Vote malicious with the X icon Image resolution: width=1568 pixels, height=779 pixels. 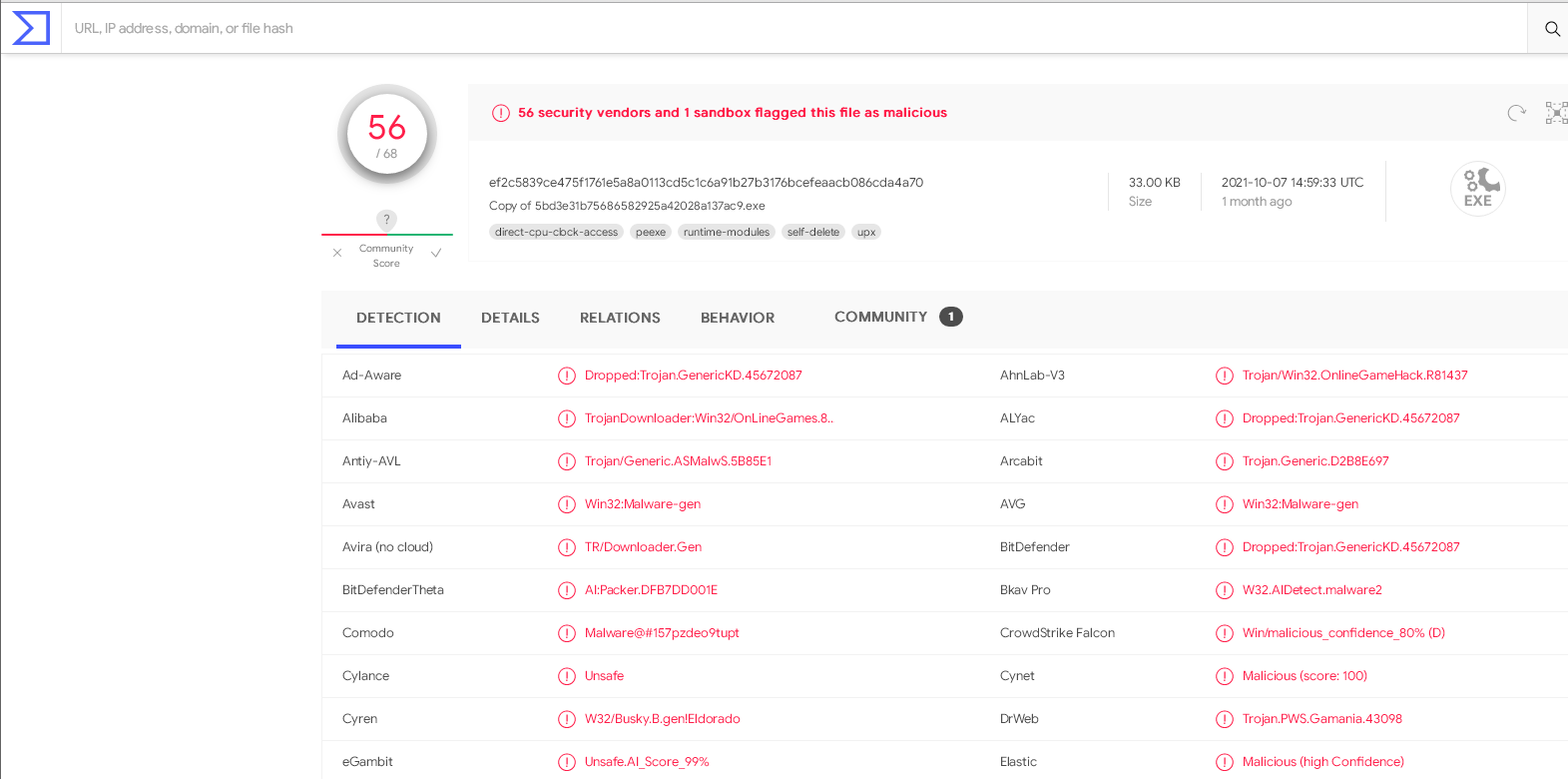pyautogui.click(x=337, y=253)
